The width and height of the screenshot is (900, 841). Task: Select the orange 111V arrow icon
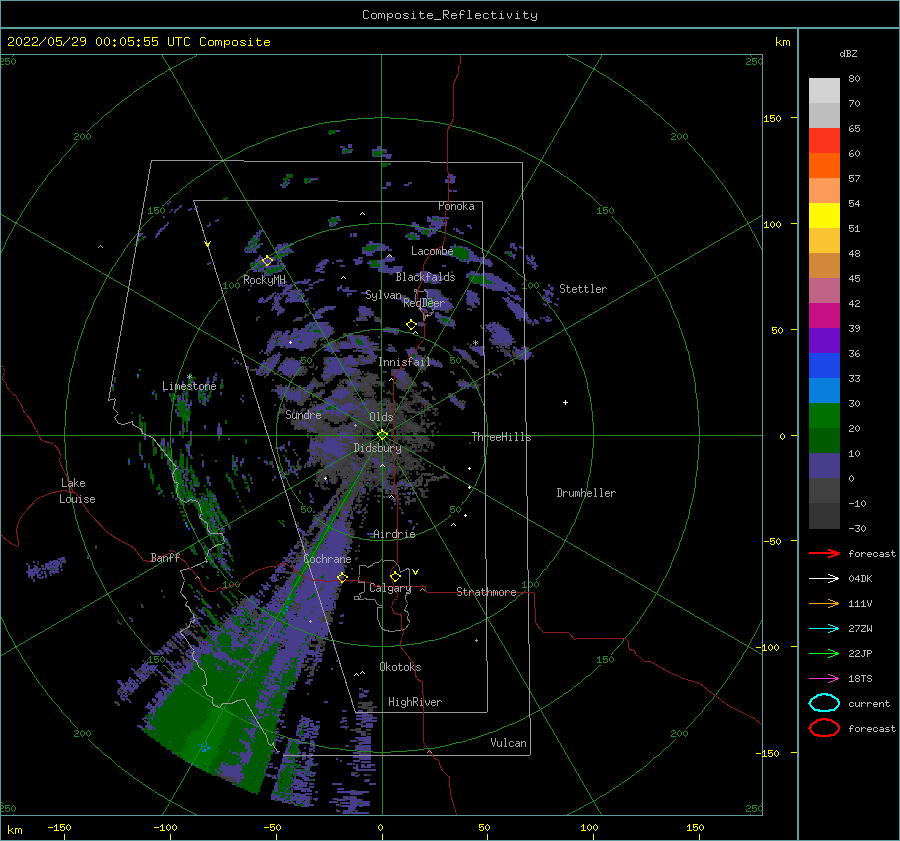coord(824,603)
